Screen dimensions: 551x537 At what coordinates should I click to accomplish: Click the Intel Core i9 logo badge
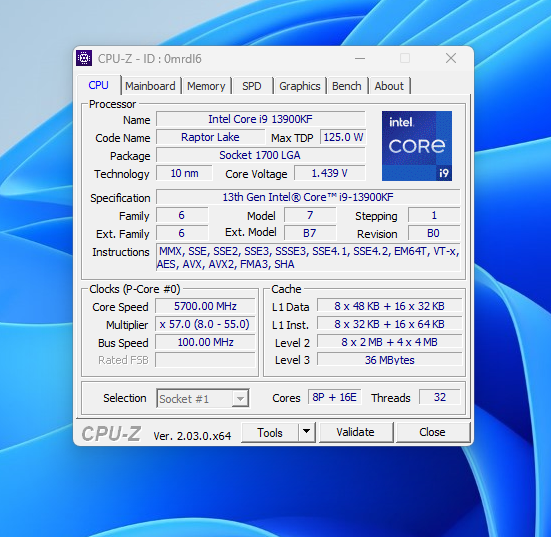tap(417, 146)
